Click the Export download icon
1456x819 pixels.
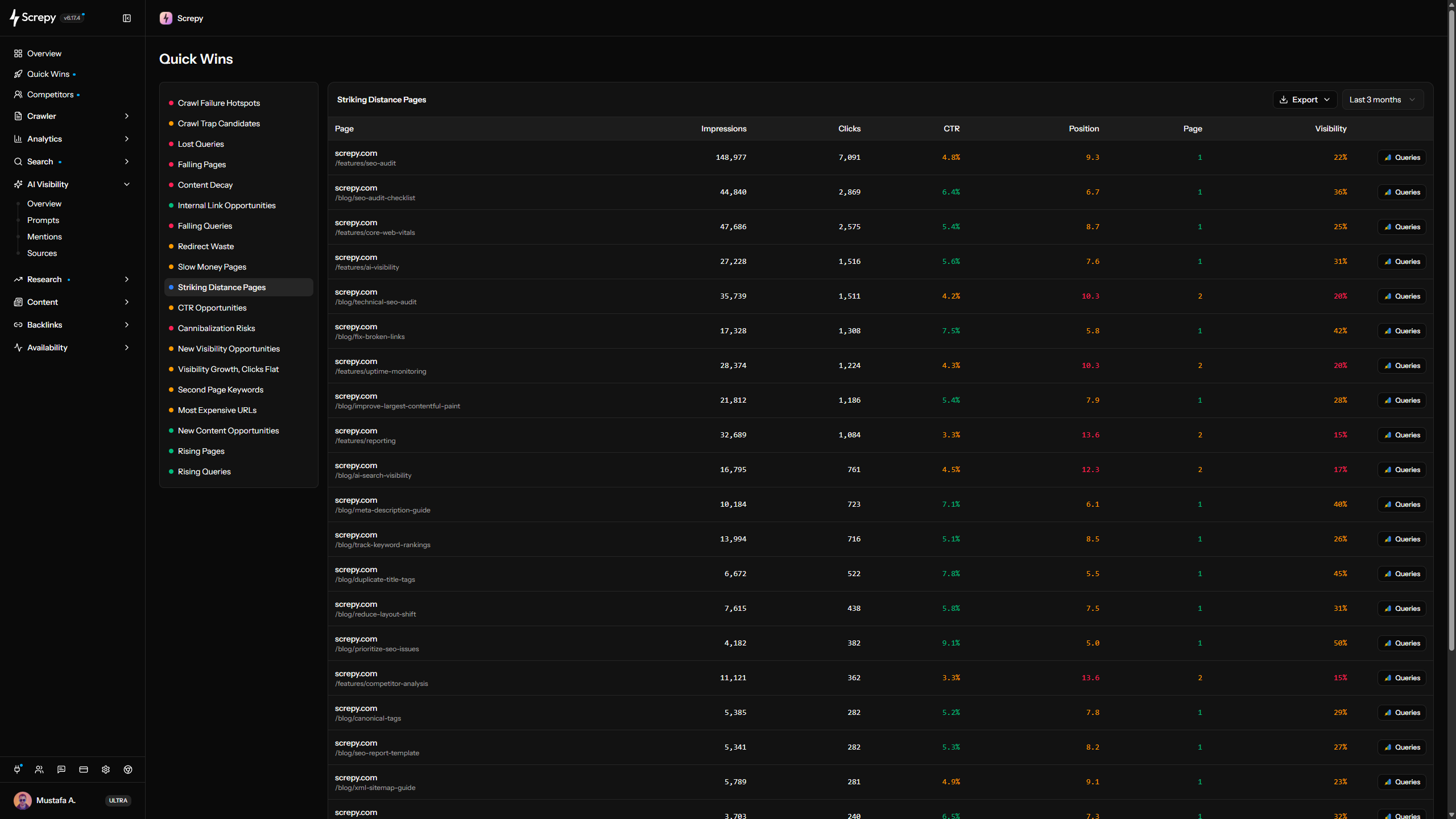point(1284,100)
